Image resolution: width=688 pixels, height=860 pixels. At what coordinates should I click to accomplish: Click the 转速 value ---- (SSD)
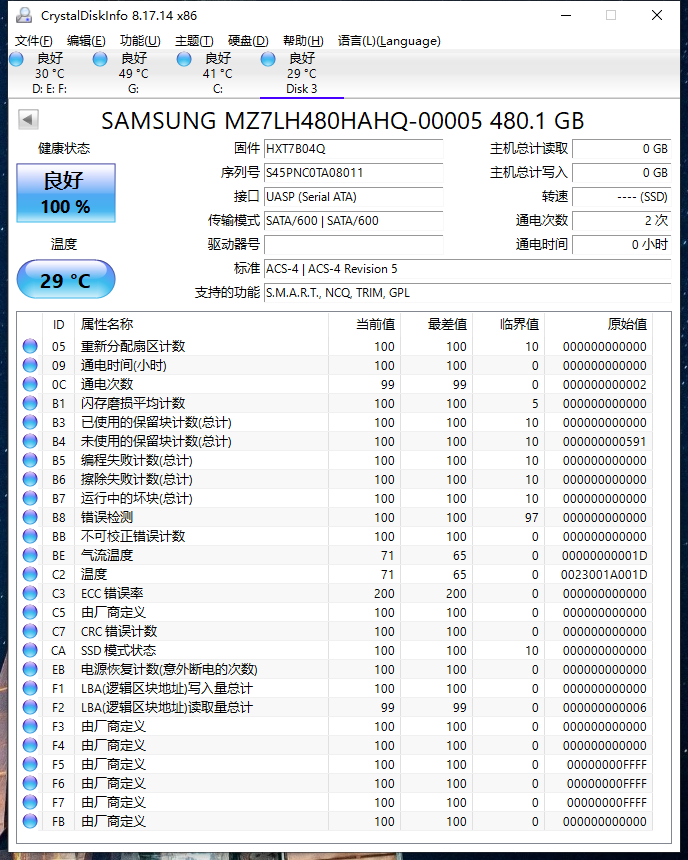point(622,197)
